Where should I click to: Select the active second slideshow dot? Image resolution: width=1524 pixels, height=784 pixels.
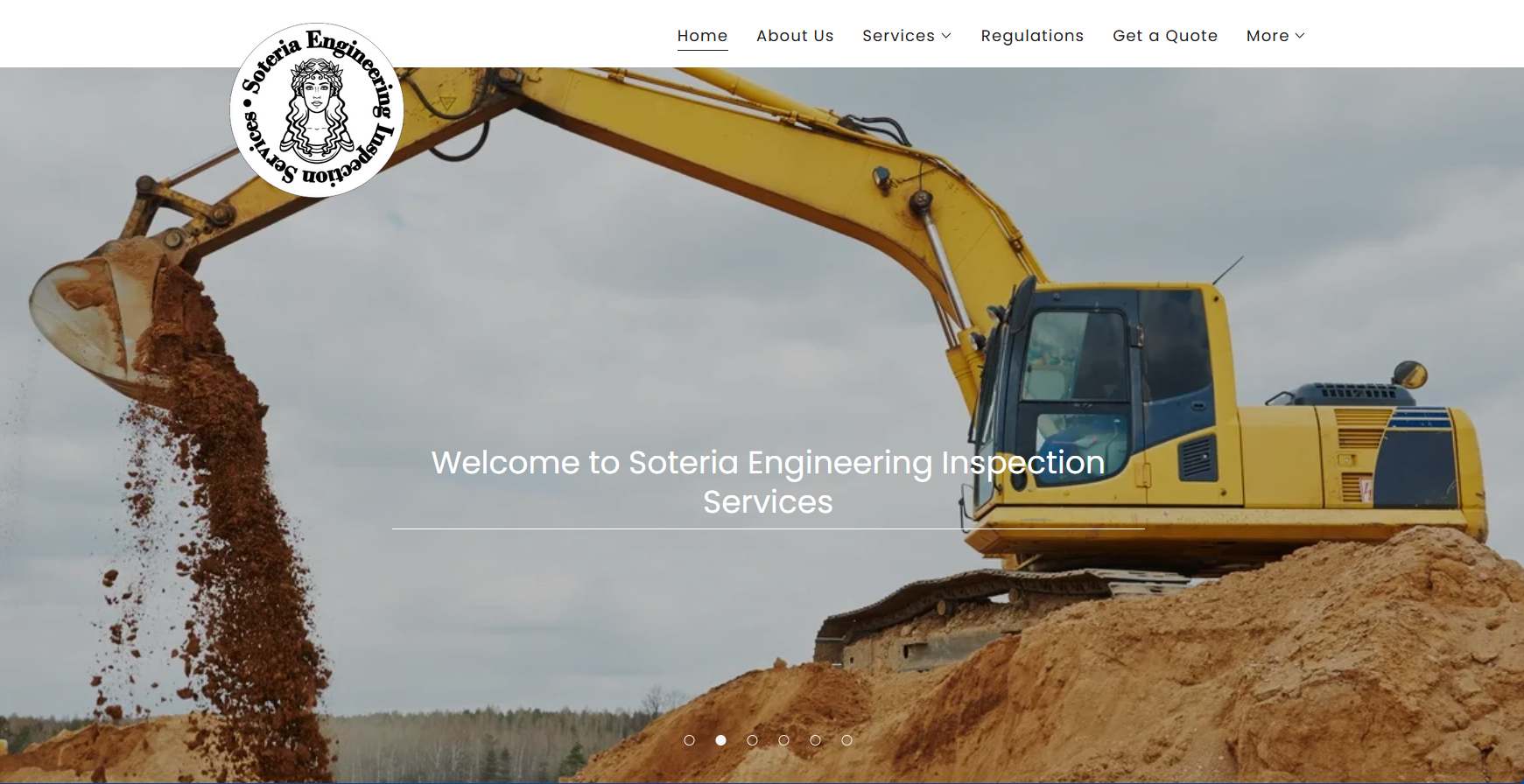click(x=721, y=740)
